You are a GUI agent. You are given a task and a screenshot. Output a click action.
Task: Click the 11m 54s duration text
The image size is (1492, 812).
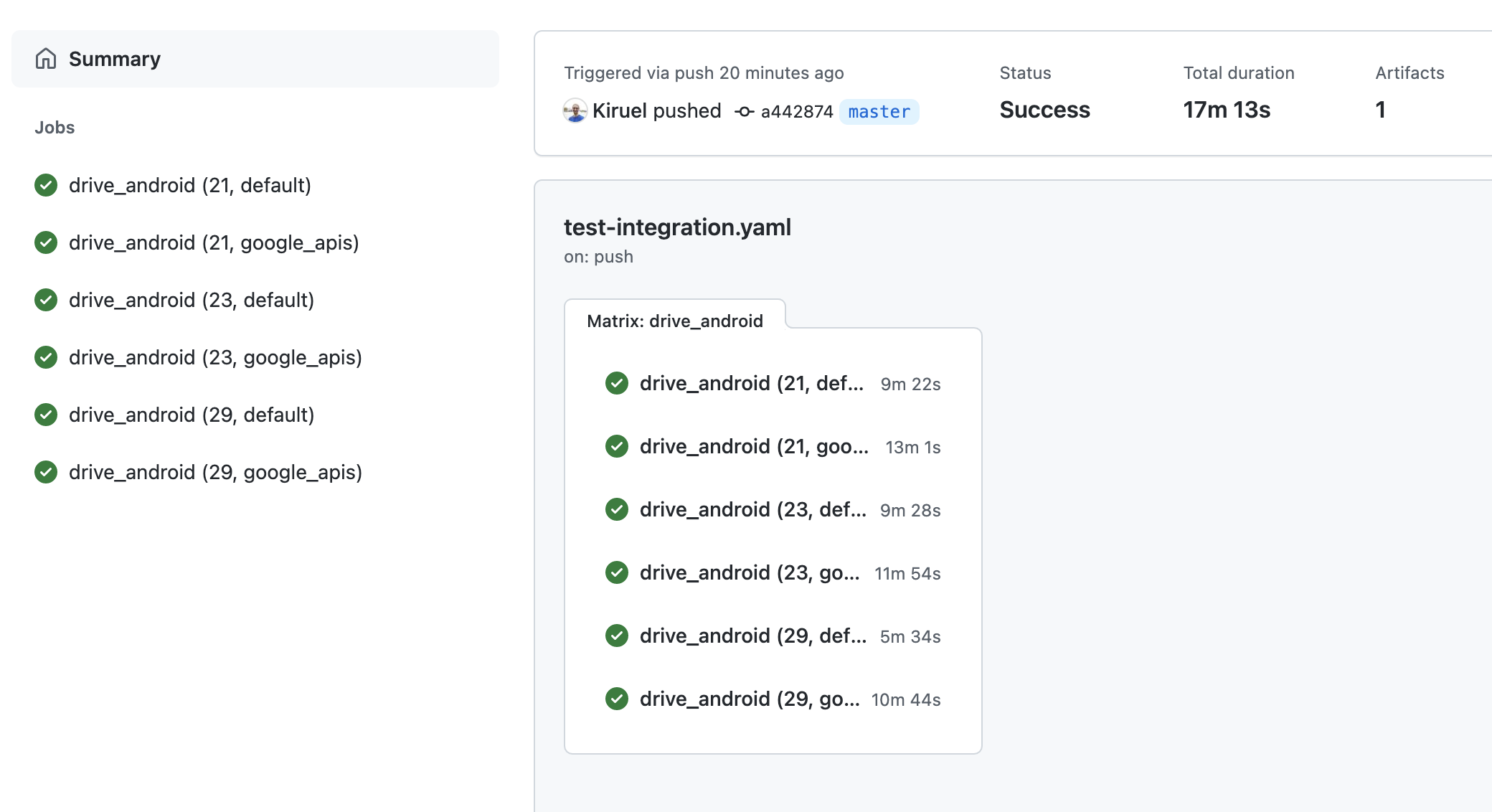click(x=907, y=574)
